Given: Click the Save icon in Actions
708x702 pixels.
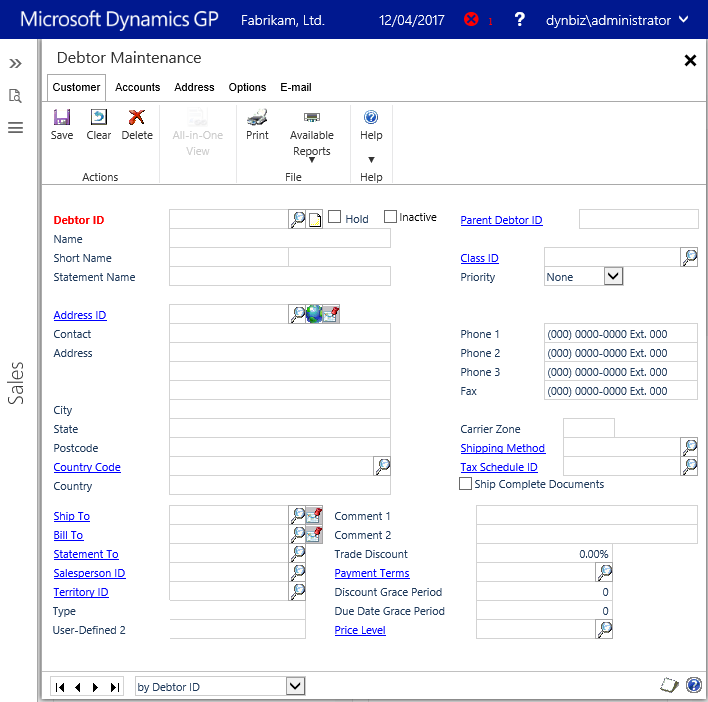Looking at the screenshot, I should 62,118.
